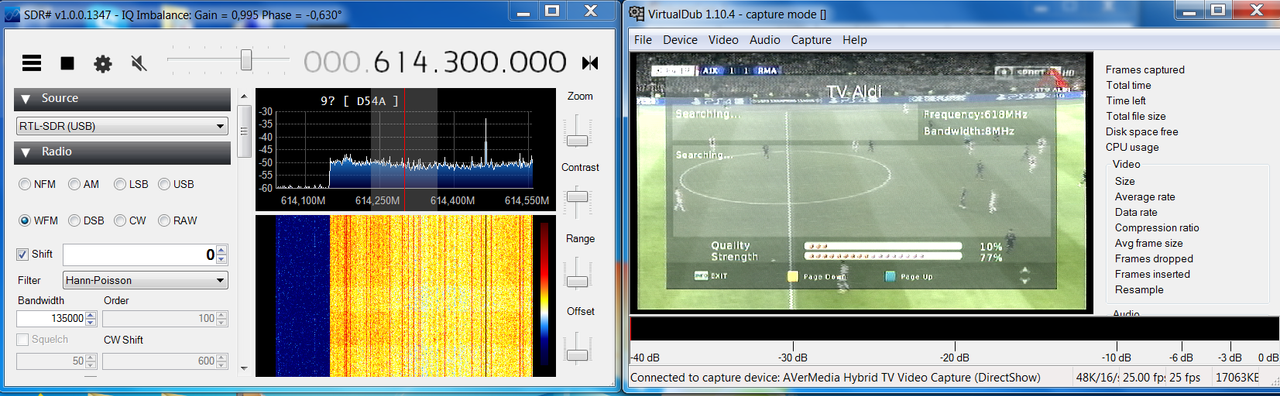Stop the SDR# radio playback
The image size is (1280, 396).
67,63
